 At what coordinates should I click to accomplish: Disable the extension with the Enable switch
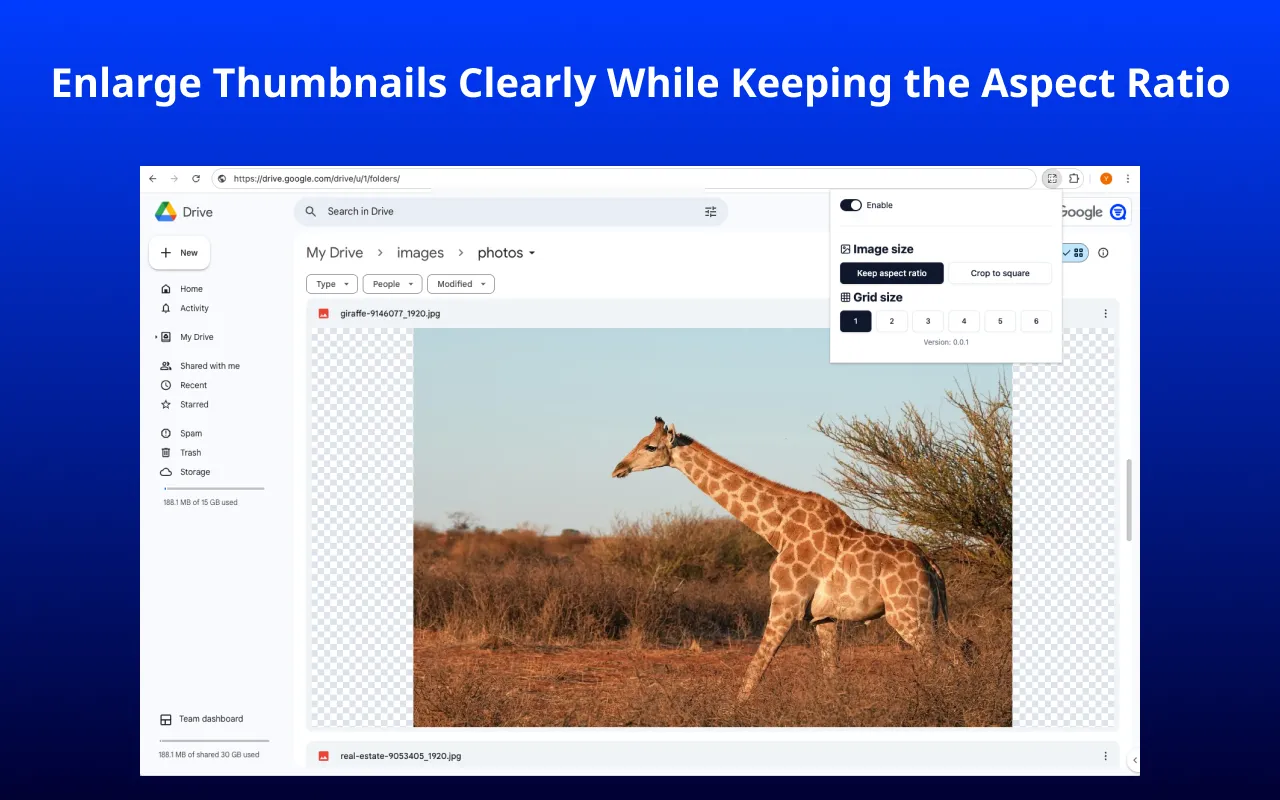[x=851, y=204]
